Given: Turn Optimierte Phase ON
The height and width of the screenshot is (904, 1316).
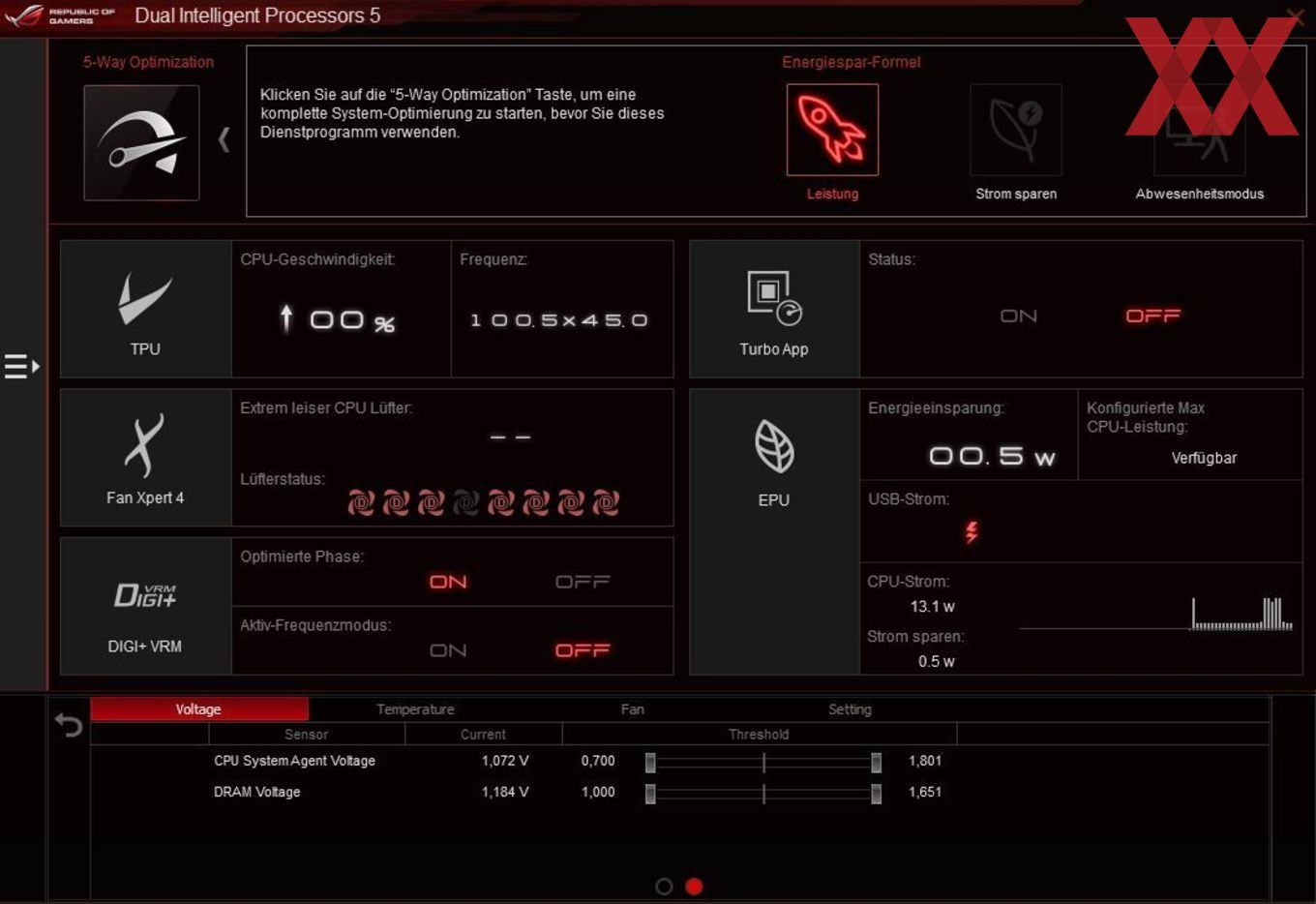Looking at the screenshot, I should [x=448, y=582].
